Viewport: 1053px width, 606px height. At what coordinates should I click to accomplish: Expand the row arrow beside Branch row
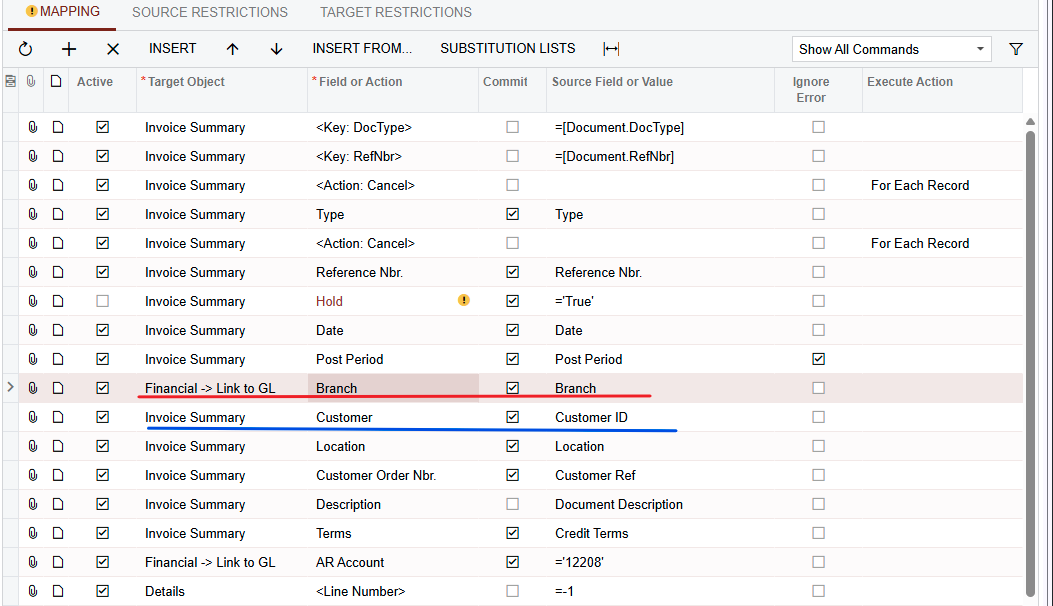tap(10, 387)
